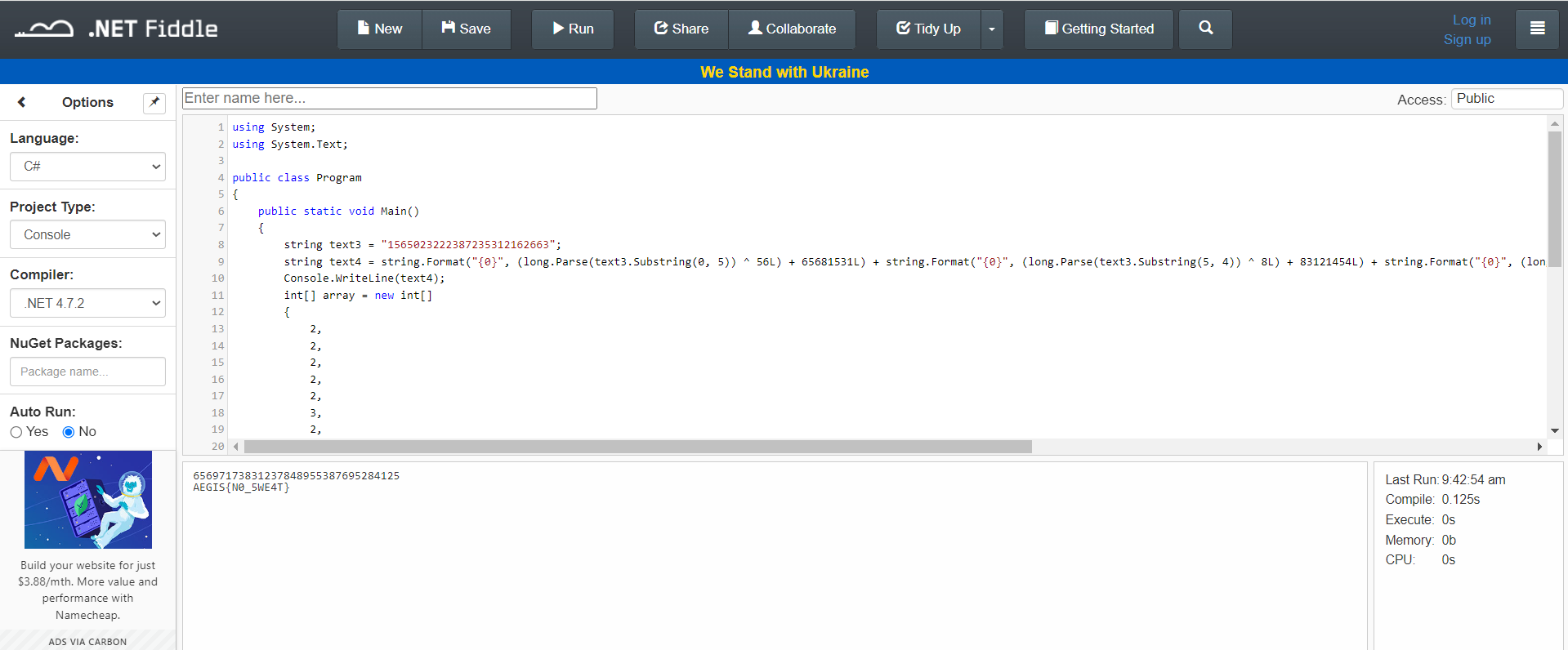Collapse the Options sidebar with back arrow
1568x650 pixels.
click(x=22, y=102)
